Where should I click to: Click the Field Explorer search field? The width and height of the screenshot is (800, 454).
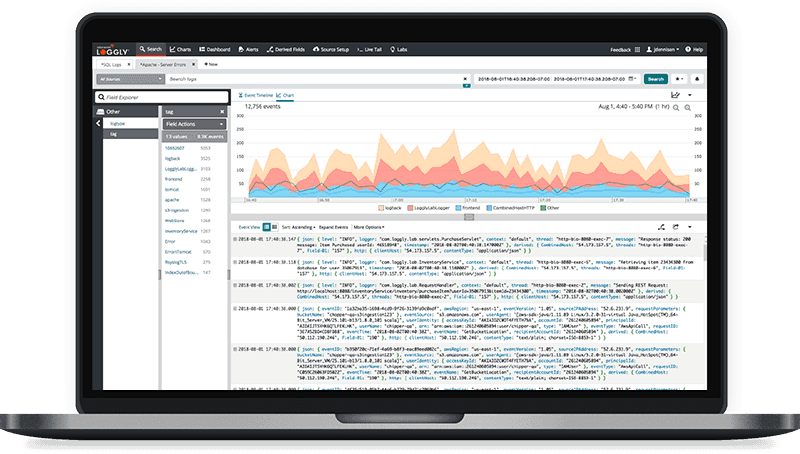pos(160,97)
